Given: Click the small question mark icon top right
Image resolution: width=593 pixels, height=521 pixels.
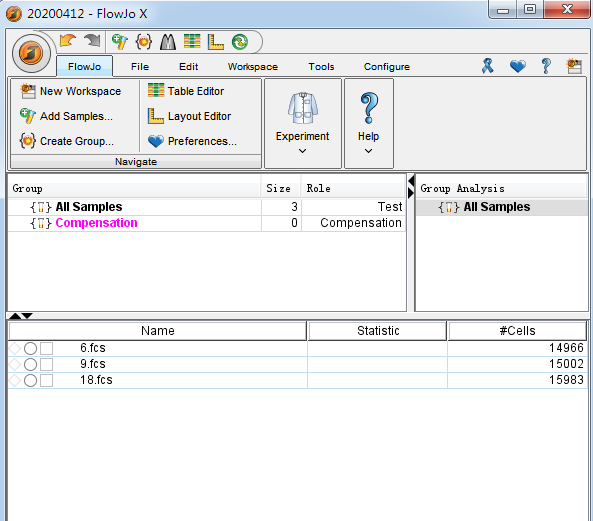Looking at the screenshot, I should point(546,66).
